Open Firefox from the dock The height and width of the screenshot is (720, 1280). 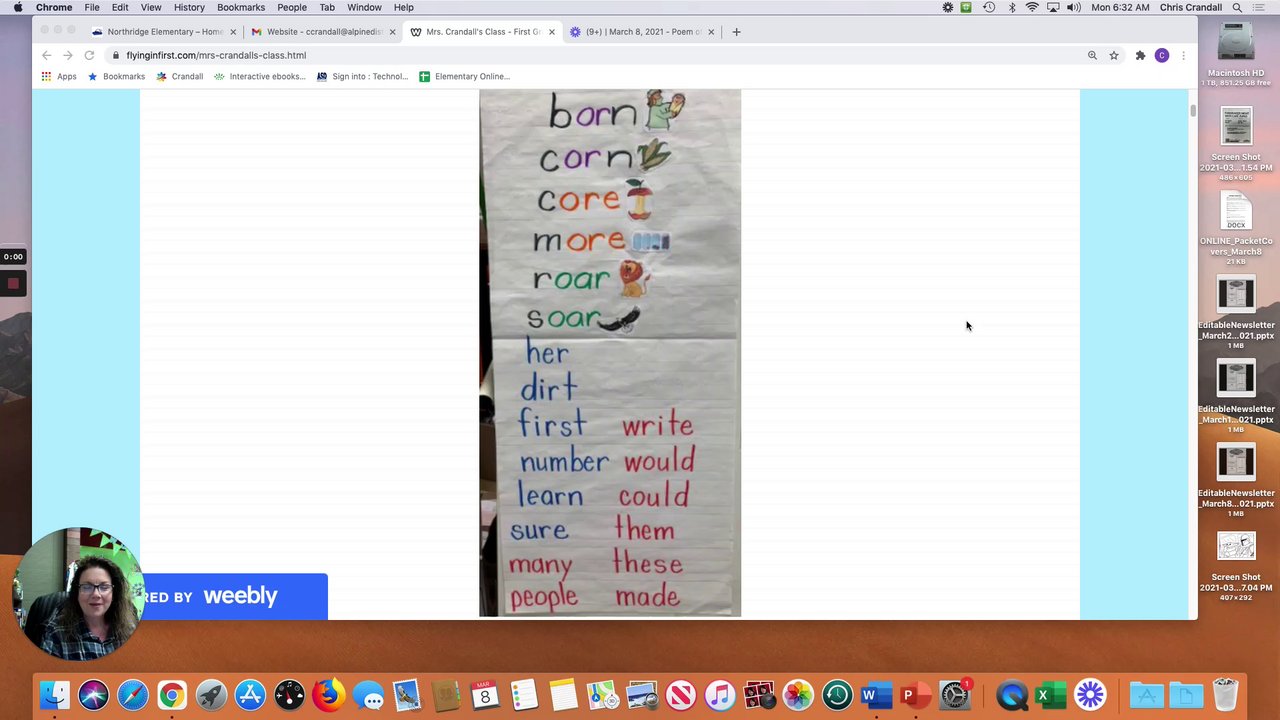point(328,694)
